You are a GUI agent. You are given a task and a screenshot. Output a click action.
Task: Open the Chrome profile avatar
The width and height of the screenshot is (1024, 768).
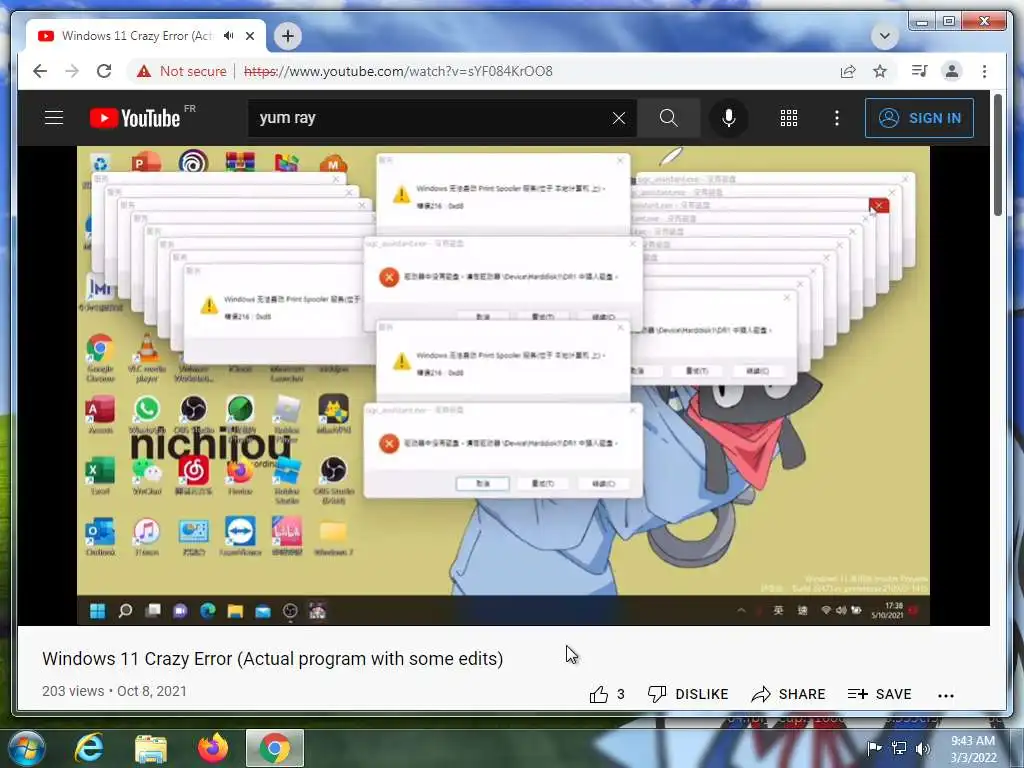point(952,71)
